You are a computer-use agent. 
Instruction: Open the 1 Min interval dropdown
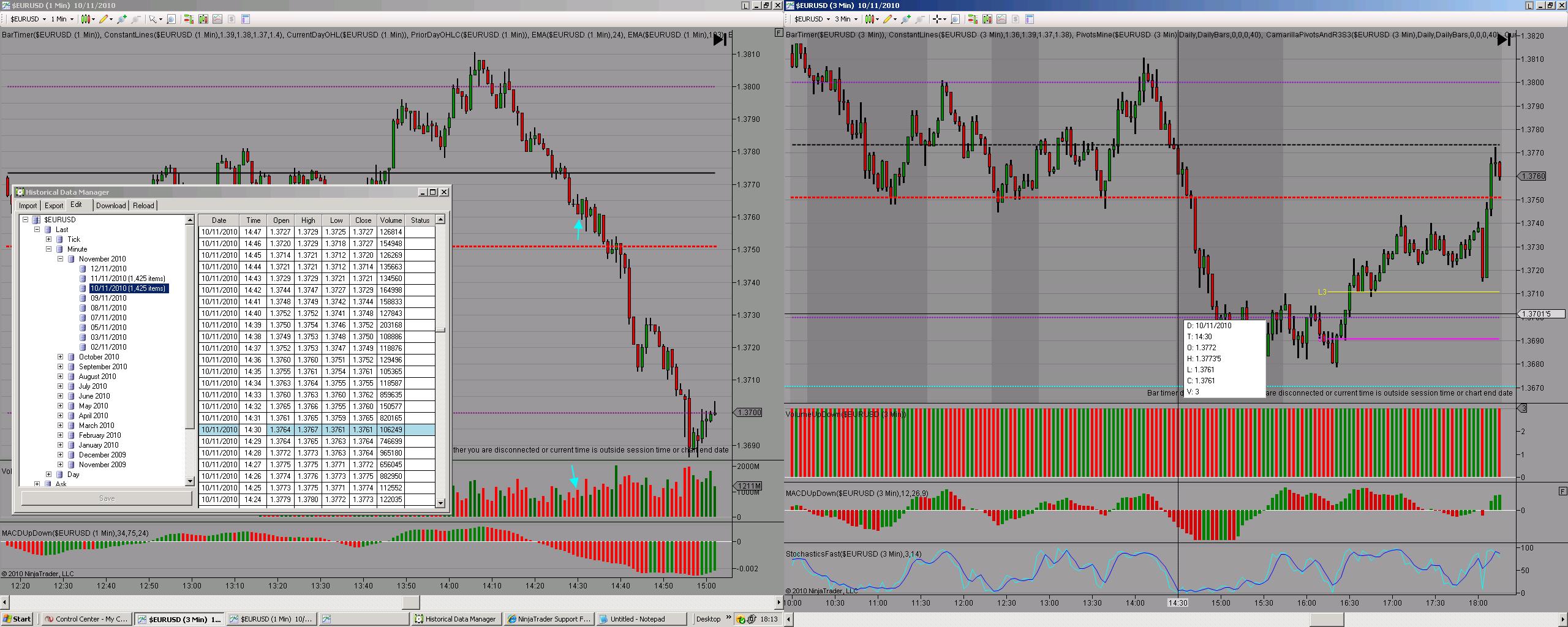[62, 20]
